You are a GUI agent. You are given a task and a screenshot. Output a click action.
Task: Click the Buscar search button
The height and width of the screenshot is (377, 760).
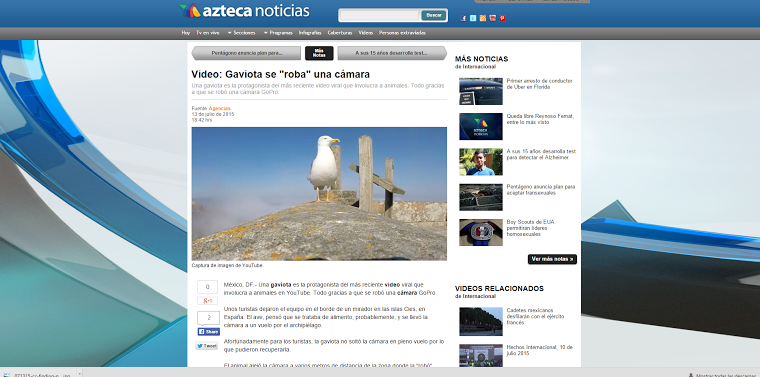433,16
